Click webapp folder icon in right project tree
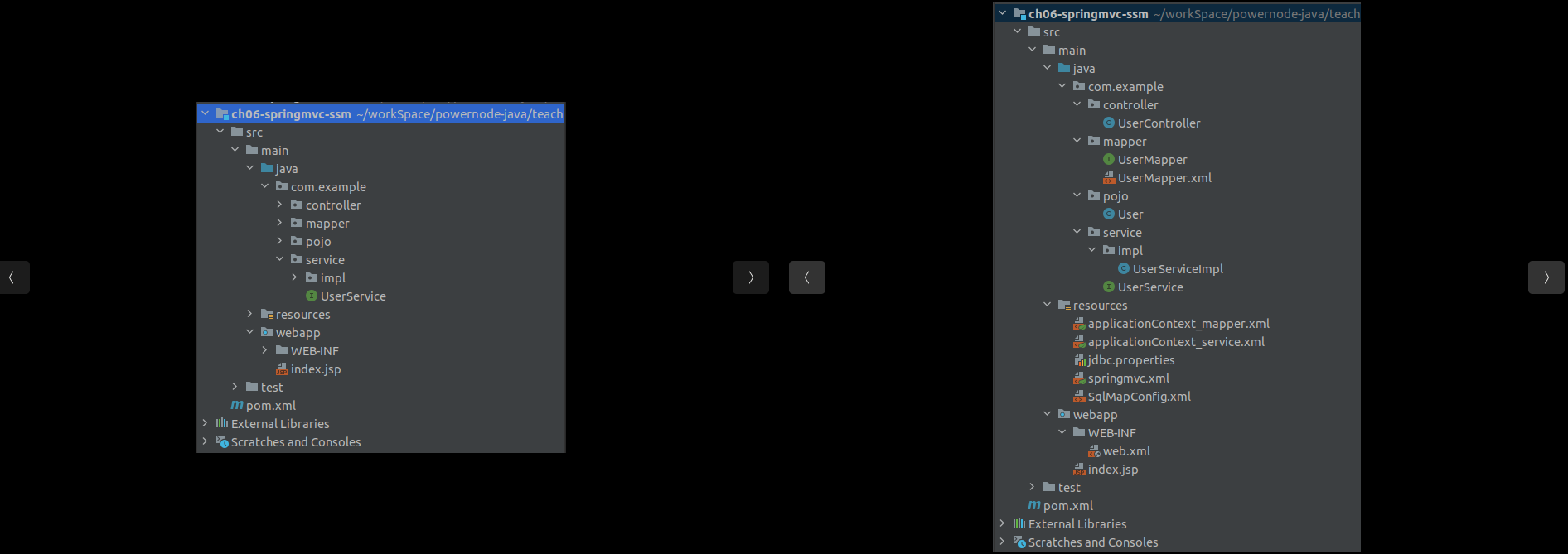Image resolution: width=1568 pixels, height=554 pixels. click(x=1064, y=414)
